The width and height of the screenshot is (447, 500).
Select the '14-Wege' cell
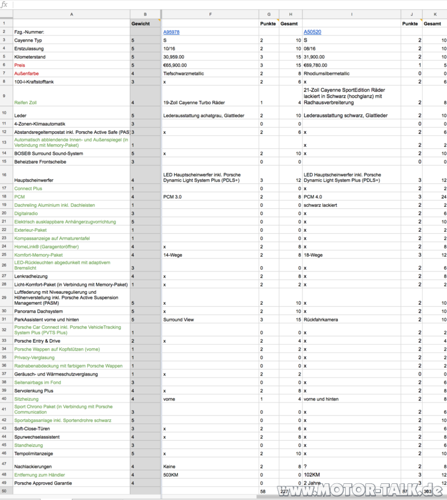210,255
